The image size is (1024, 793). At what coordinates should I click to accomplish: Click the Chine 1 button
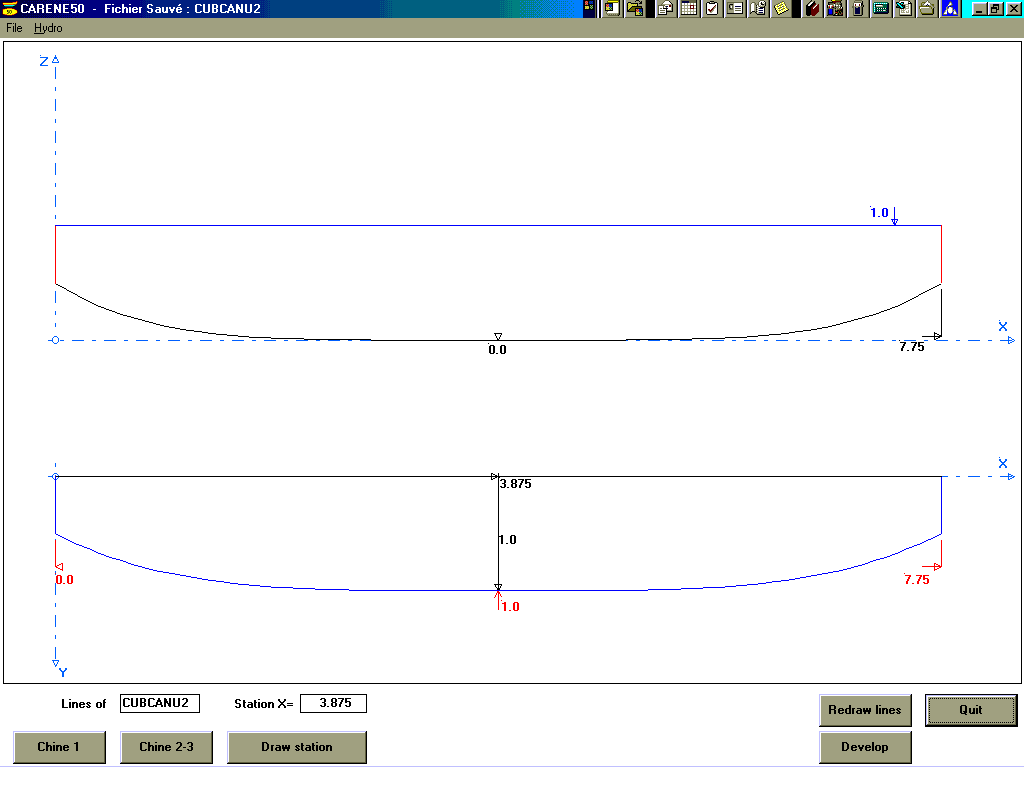point(59,747)
